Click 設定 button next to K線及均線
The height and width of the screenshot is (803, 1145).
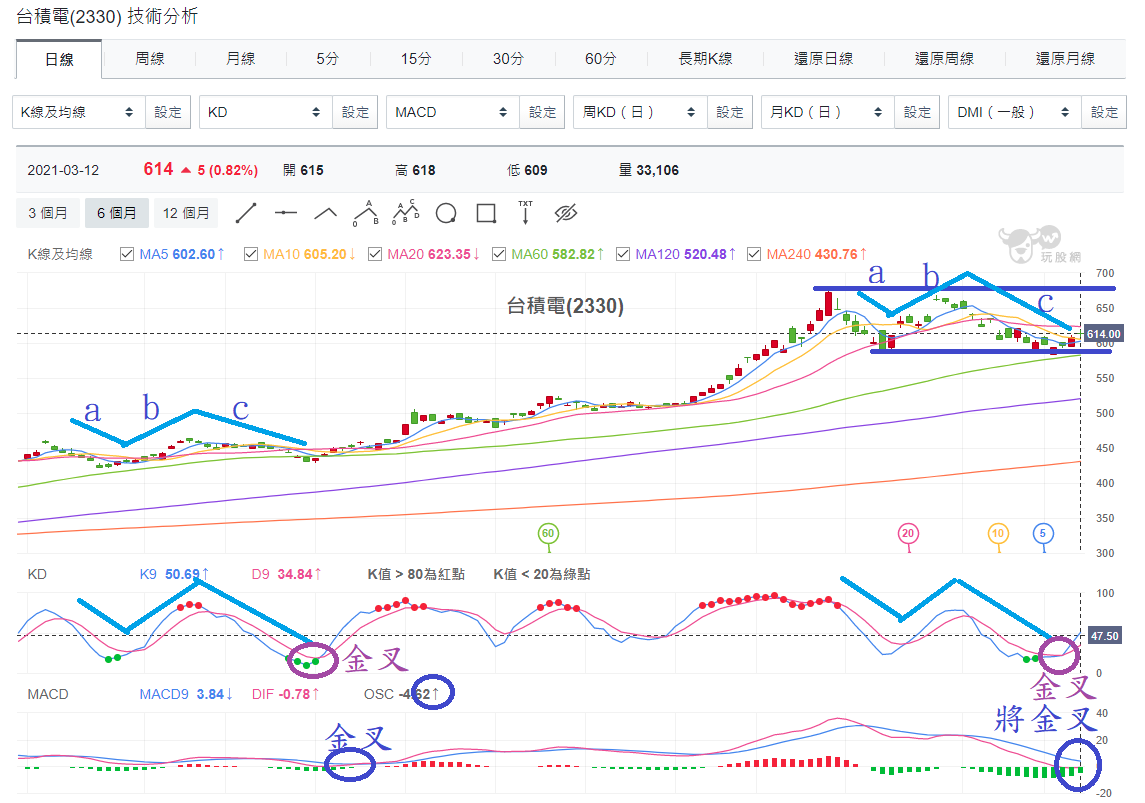coord(168,112)
